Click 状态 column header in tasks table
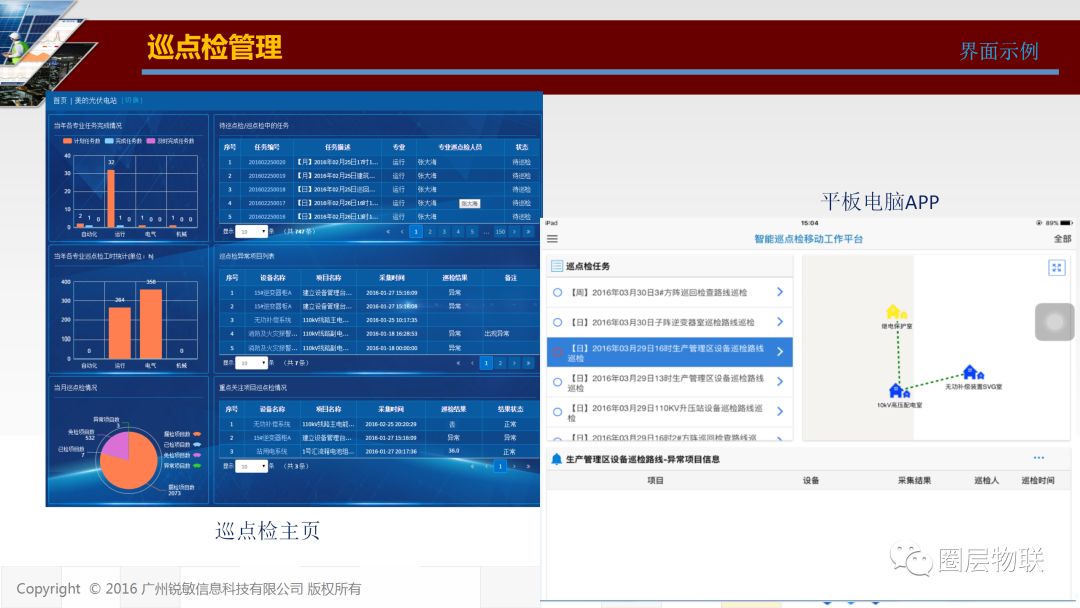 (521, 147)
